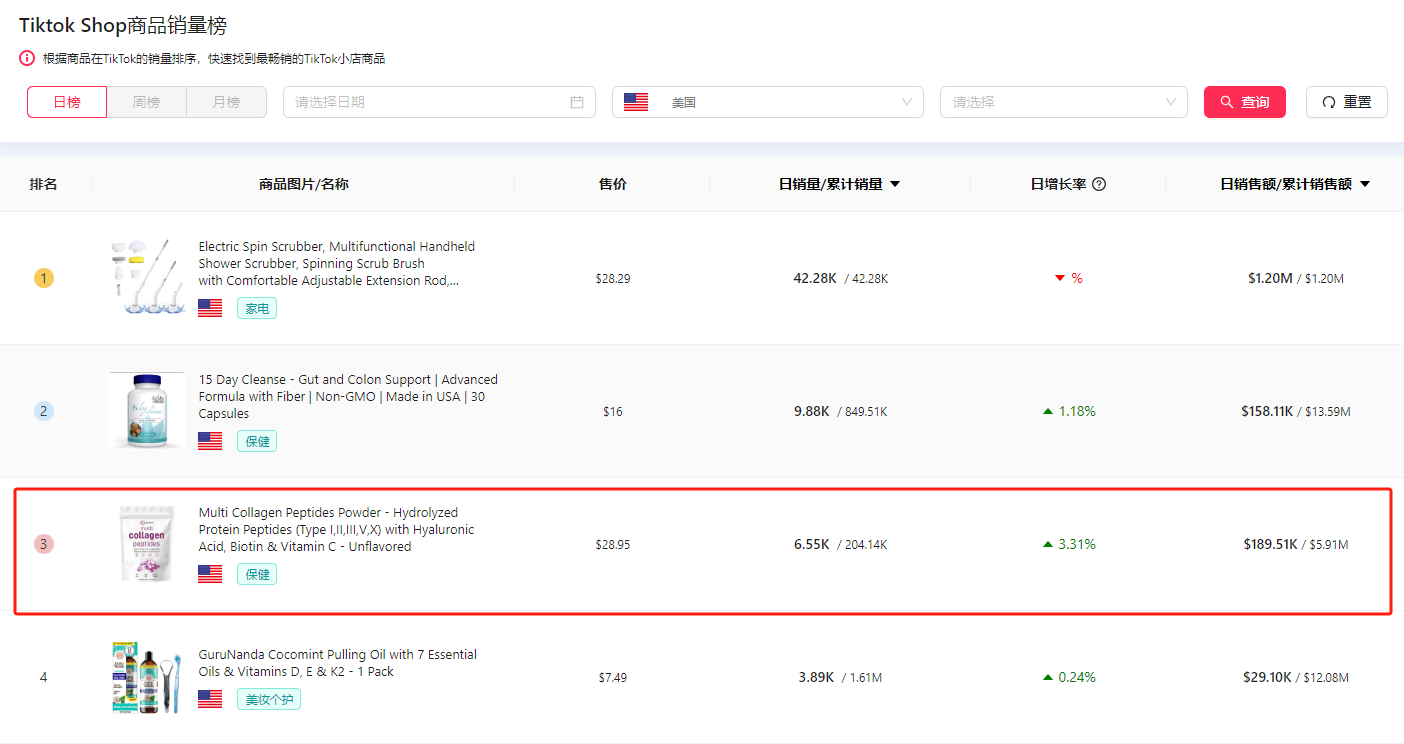Select the 日榜 daily ranking tab
Screen dimensions: 1404x744
click(67, 102)
